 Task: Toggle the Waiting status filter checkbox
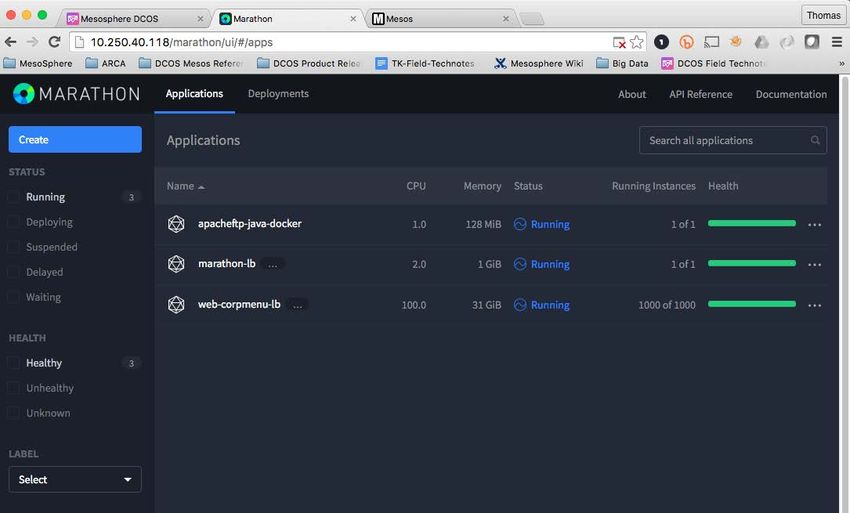[x=14, y=297]
